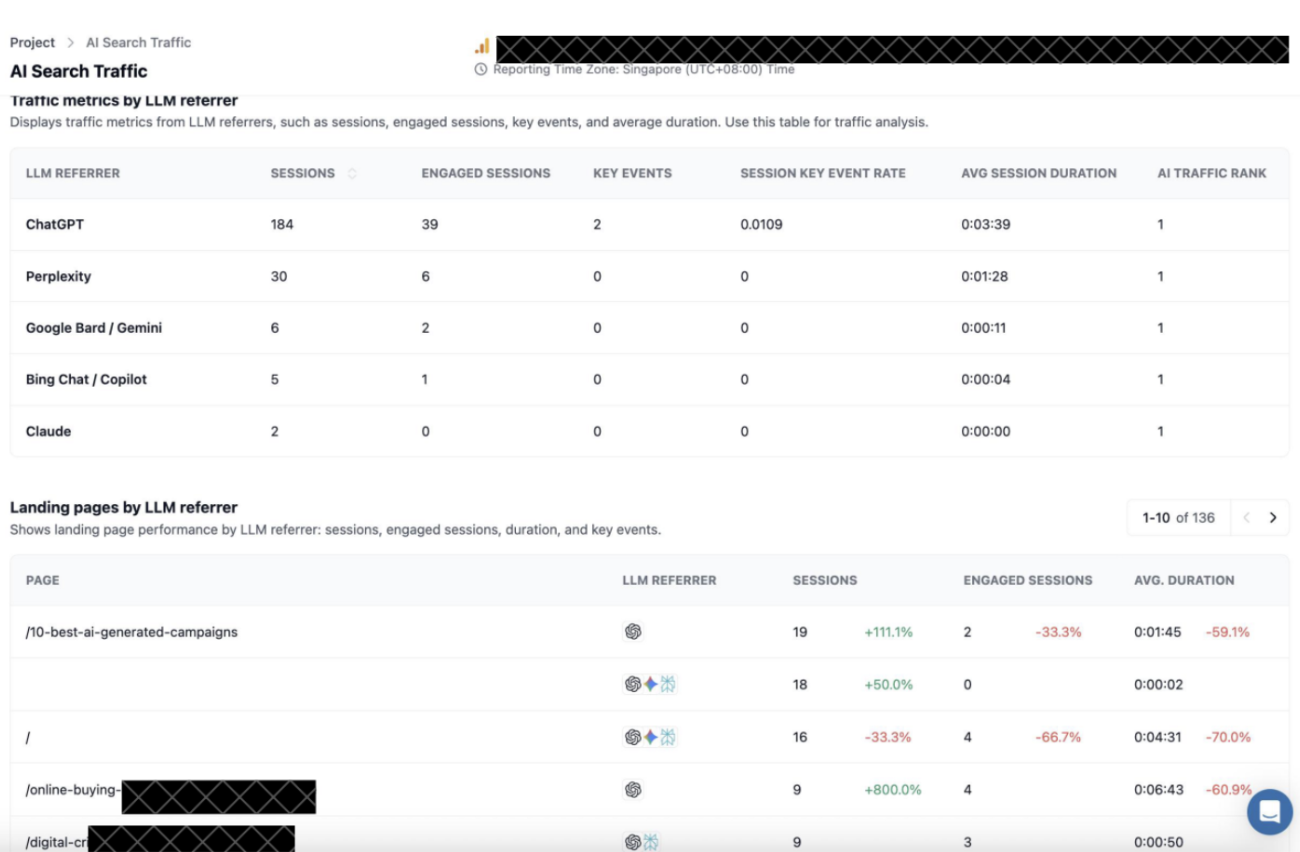Select the Perplexity referrer row name
The width and height of the screenshot is (1300, 852).
58,277
